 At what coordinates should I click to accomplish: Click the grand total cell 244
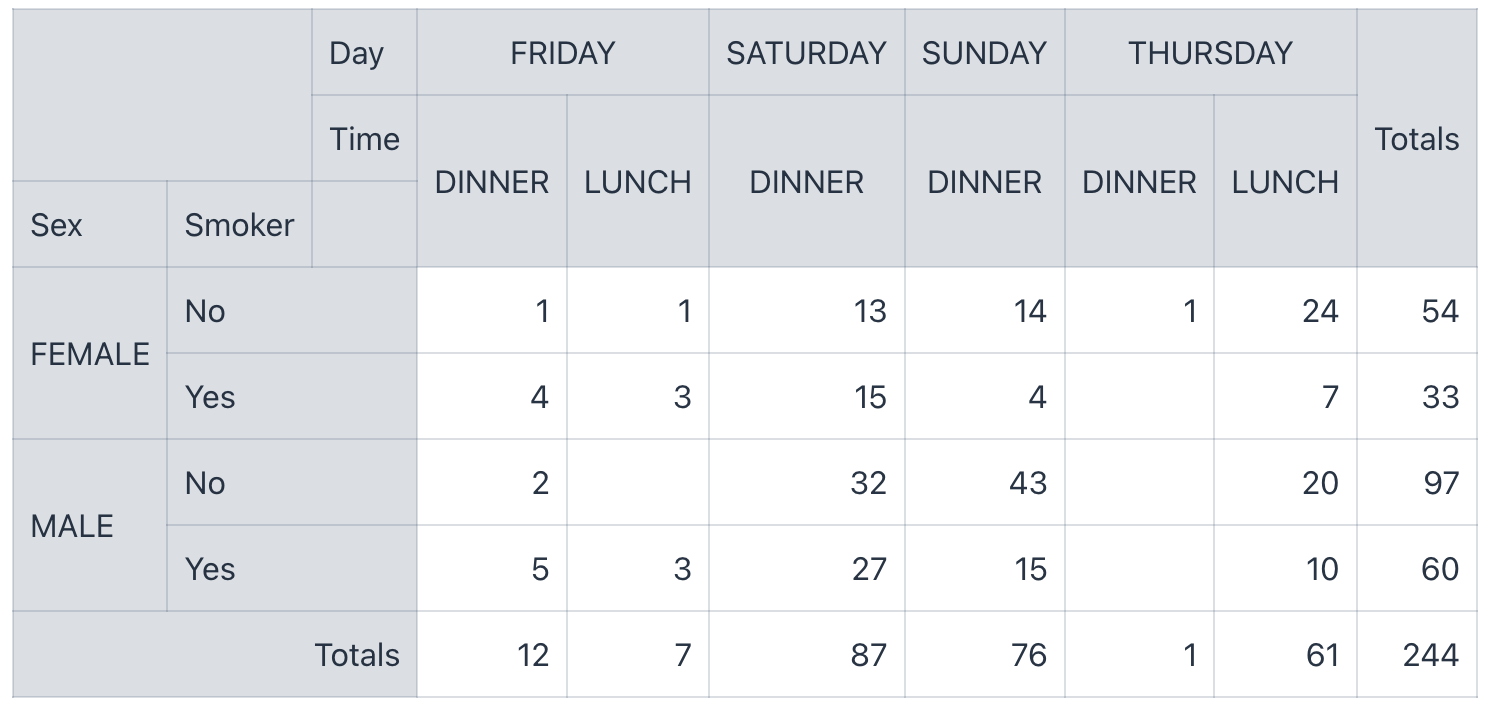tap(1430, 655)
